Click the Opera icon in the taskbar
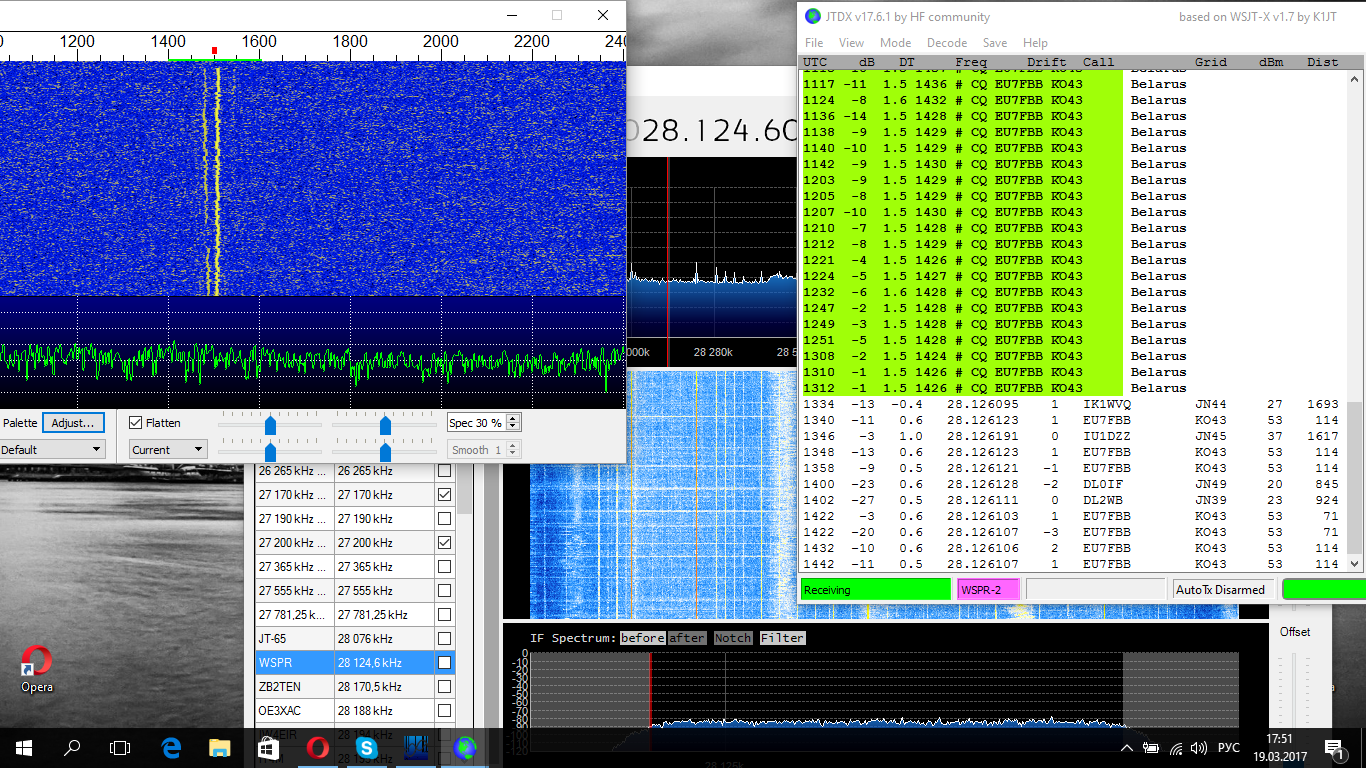Viewport: 1366px width, 768px height. 318,747
